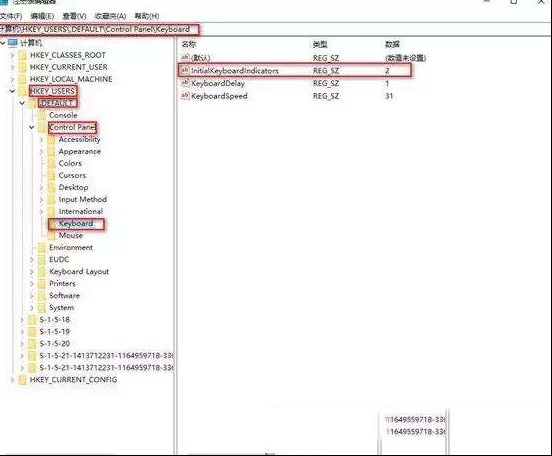Select the HKEY_CLASSES_ROOT folder icon
This screenshot has width=552, height=456.
pos(22,56)
